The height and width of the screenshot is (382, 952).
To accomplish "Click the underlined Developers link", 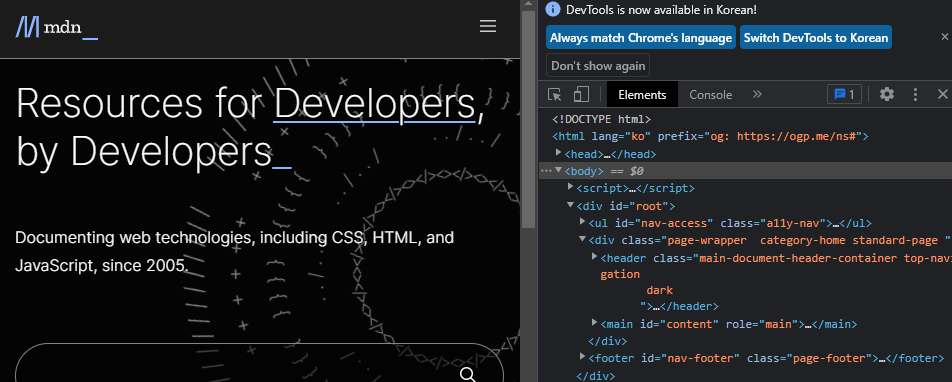I will tap(375, 104).
